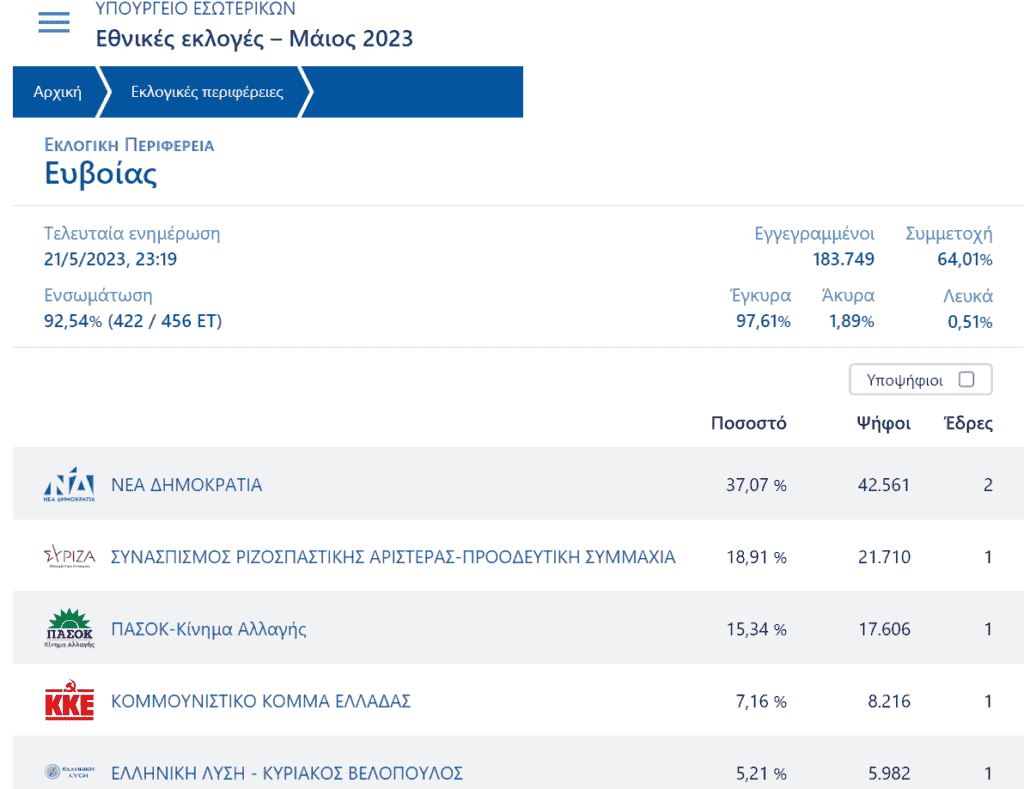Click the Εθνικές εκλογές – Μάιος 2023 title
The width and height of the screenshot is (1024, 789).
[x=254, y=39]
